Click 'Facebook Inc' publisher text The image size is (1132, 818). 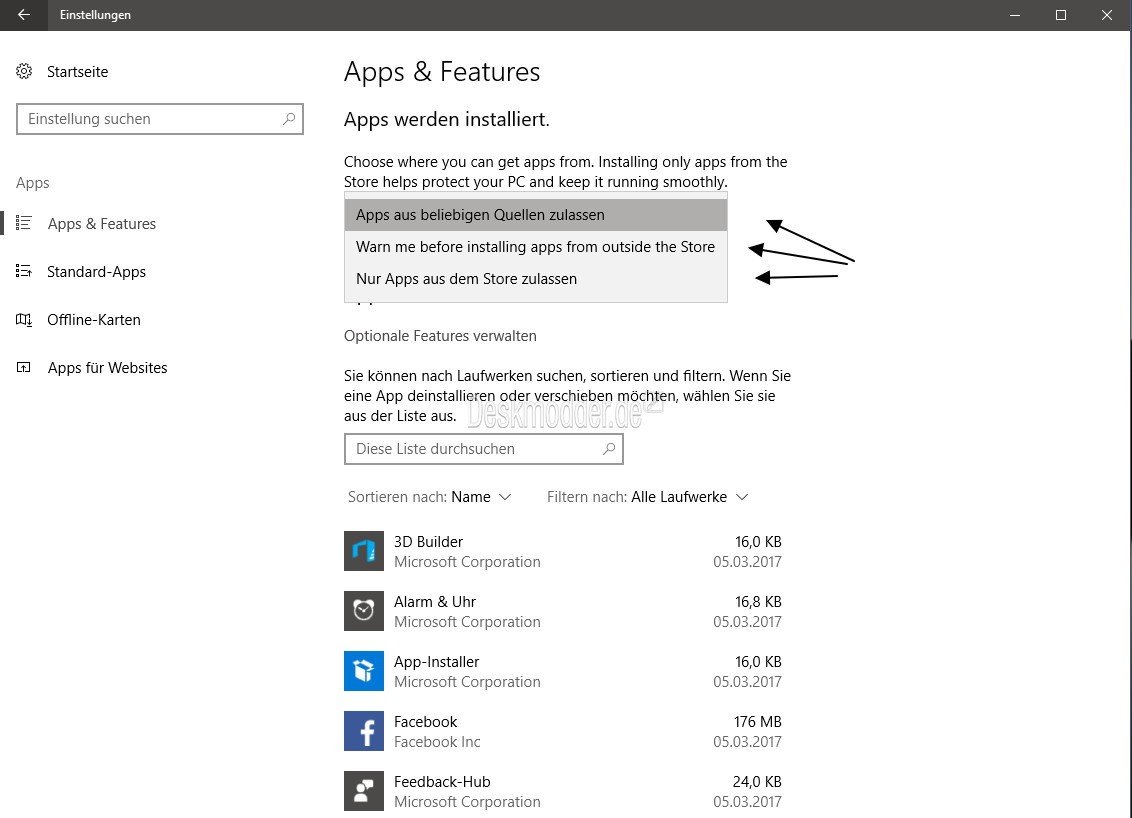437,741
